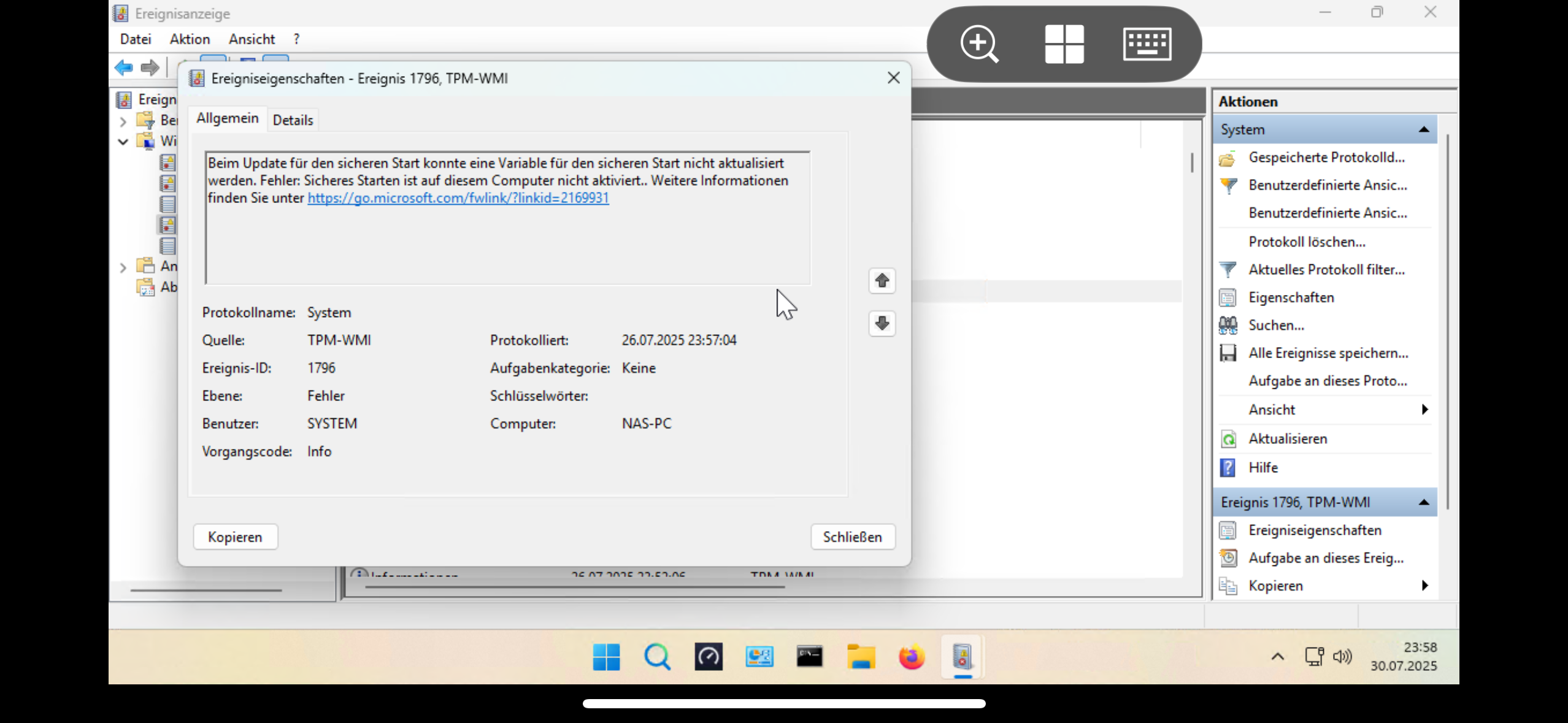Click Alle Ereignisse speichern action
The height and width of the screenshot is (723, 1568).
[x=1328, y=353]
